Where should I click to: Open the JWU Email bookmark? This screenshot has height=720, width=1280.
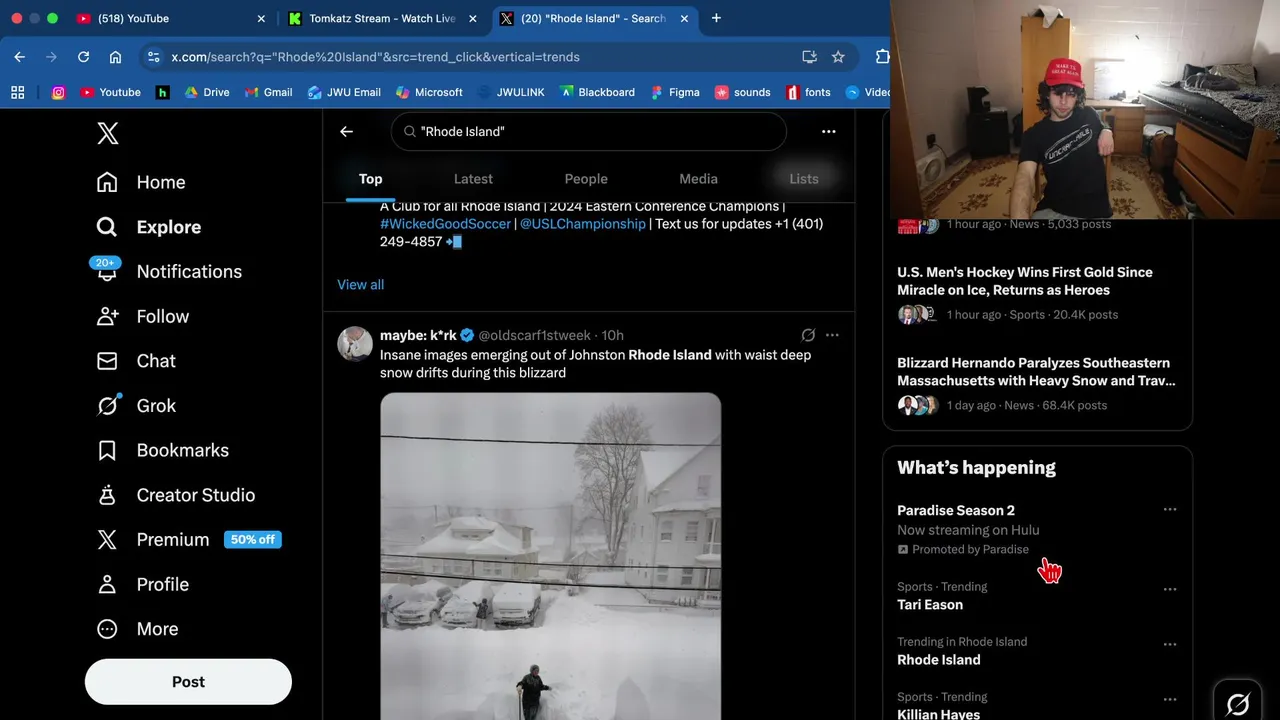(344, 92)
